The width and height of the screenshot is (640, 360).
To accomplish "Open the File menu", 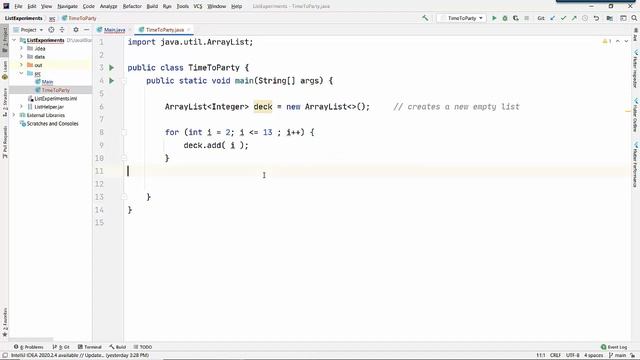I will pyautogui.click(x=18, y=6).
